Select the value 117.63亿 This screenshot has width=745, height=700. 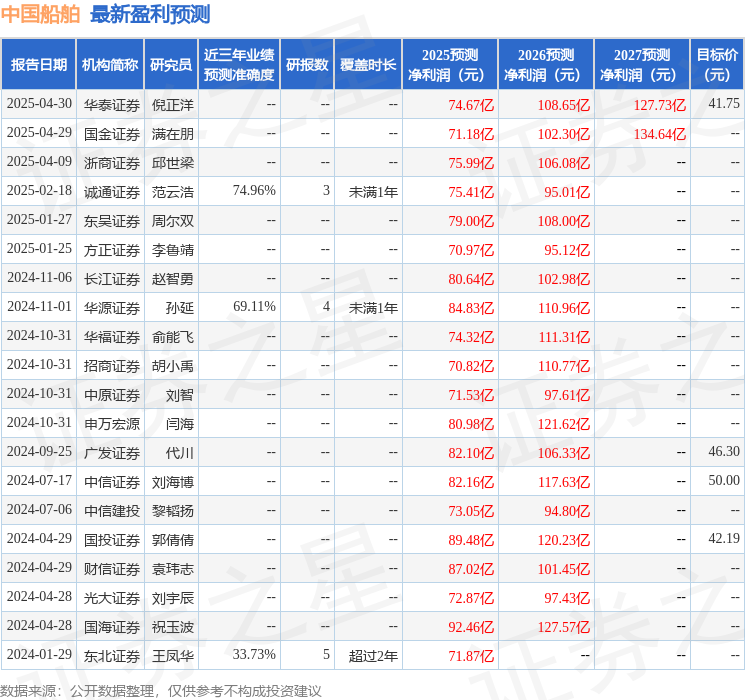pyautogui.click(x=564, y=482)
